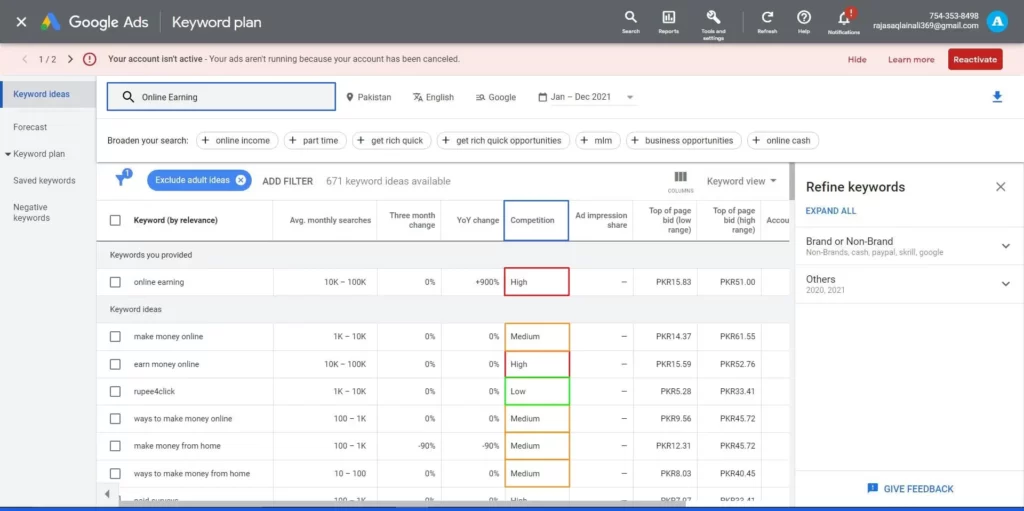Image resolution: width=1024 pixels, height=511 pixels.
Task: Click the 'PKR15.83' low bid cell
Action: (673, 282)
